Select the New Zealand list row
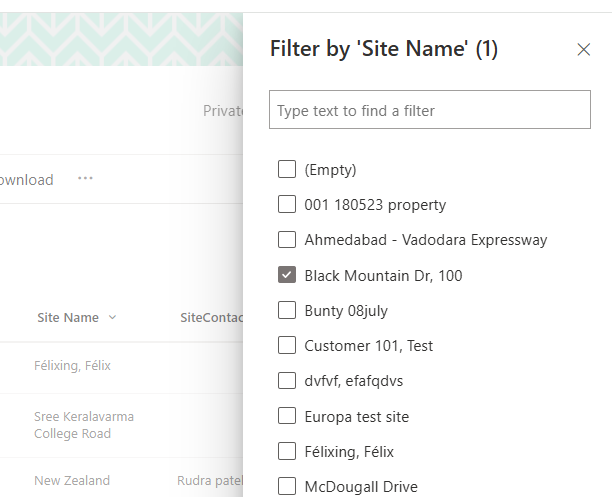Screen dimensions: 612x497 72,481
